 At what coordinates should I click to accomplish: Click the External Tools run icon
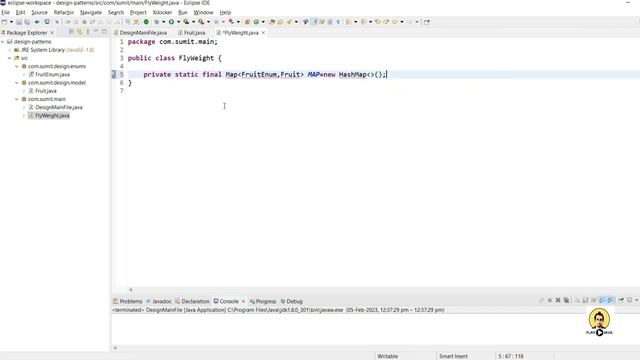pos(201,22)
